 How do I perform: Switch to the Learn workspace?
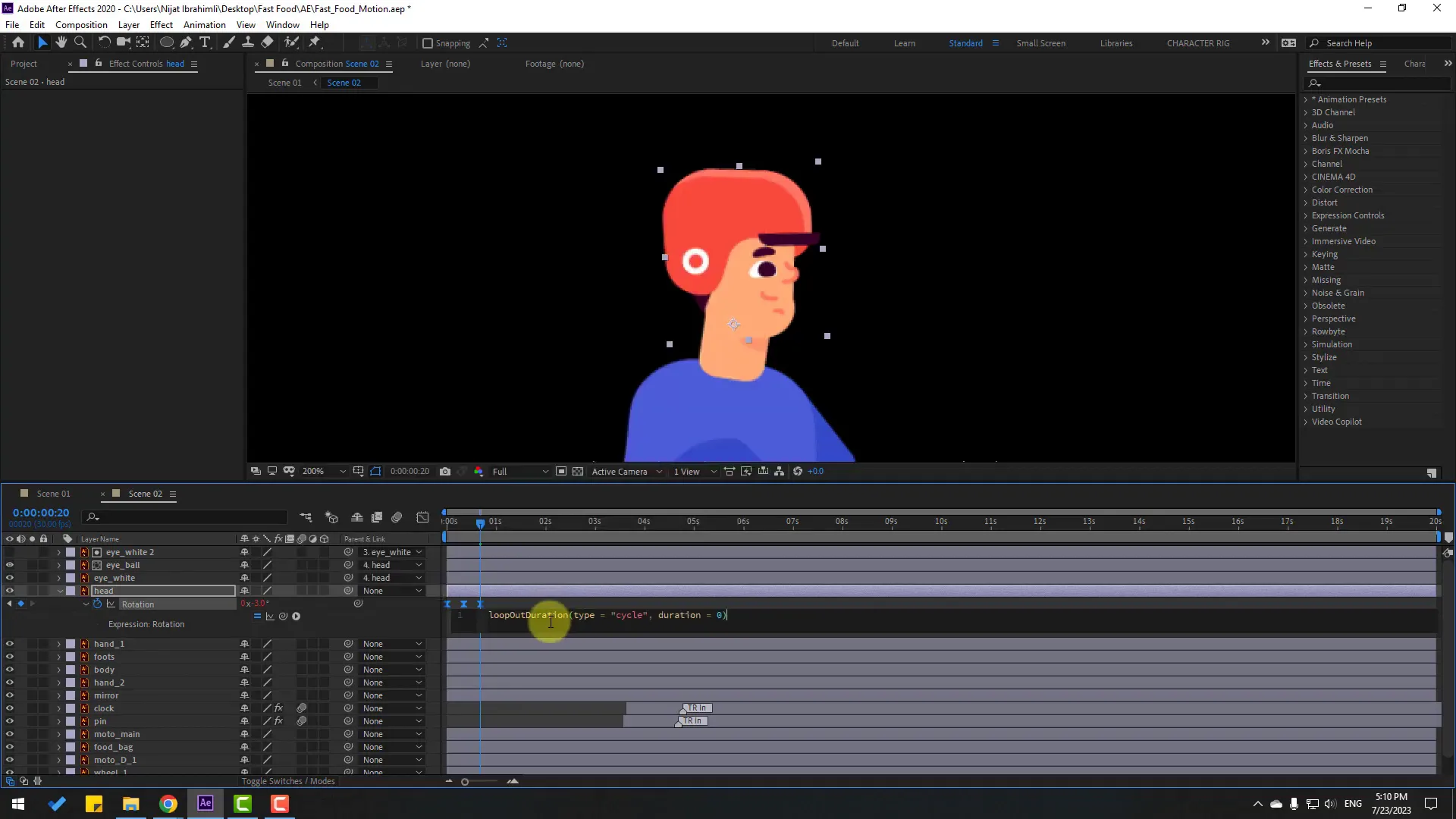905,43
